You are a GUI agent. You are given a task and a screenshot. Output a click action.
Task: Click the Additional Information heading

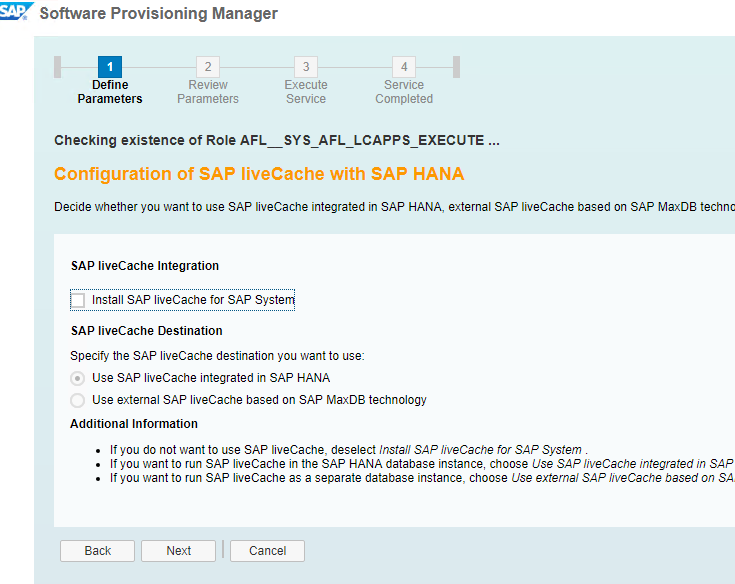[x=134, y=424]
